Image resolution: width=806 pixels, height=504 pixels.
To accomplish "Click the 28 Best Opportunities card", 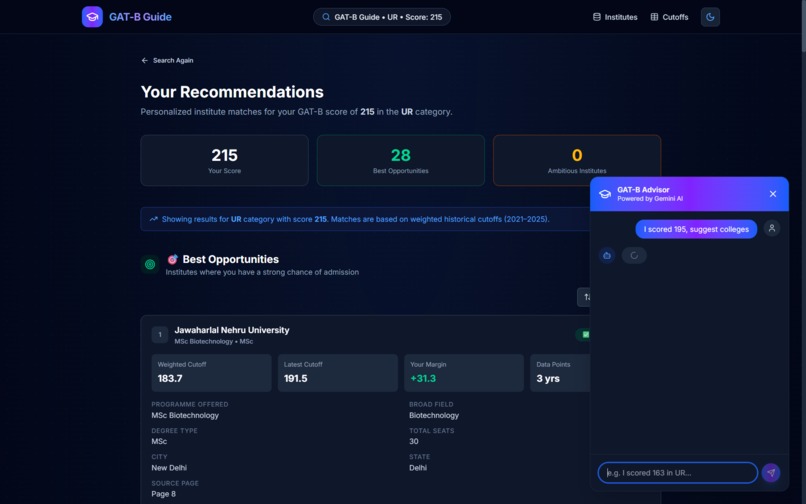I will point(401,160).
